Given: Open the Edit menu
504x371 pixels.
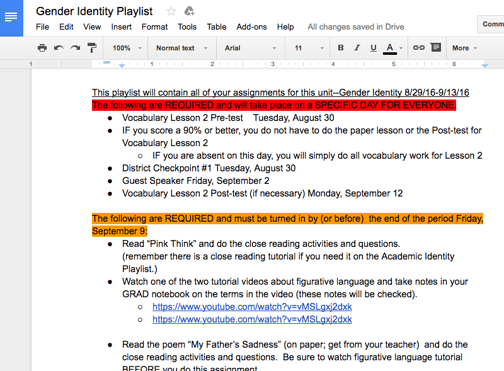Looking at the screenshot, I should [x=66, y=27].
